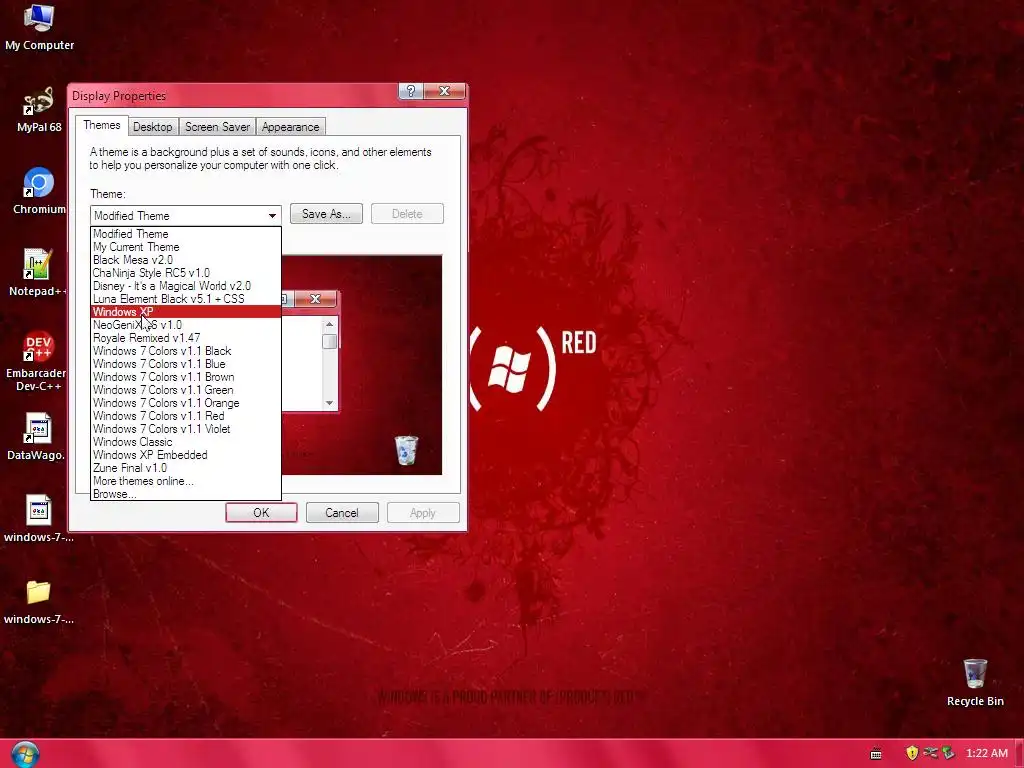Select the Notepad++ desktop icon
The image size is (1024, 768).
tap(37, 274)
